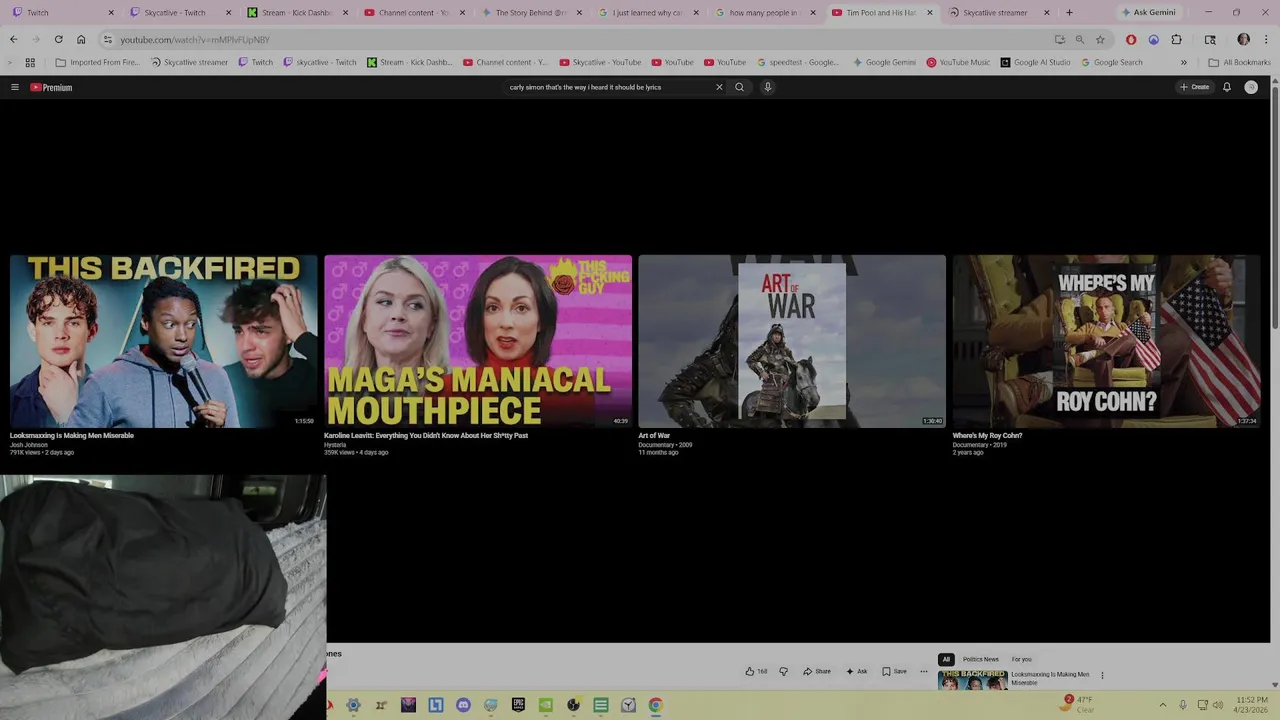Show hidden system tray icons

pyautogui.click(x=1162, y=705)
